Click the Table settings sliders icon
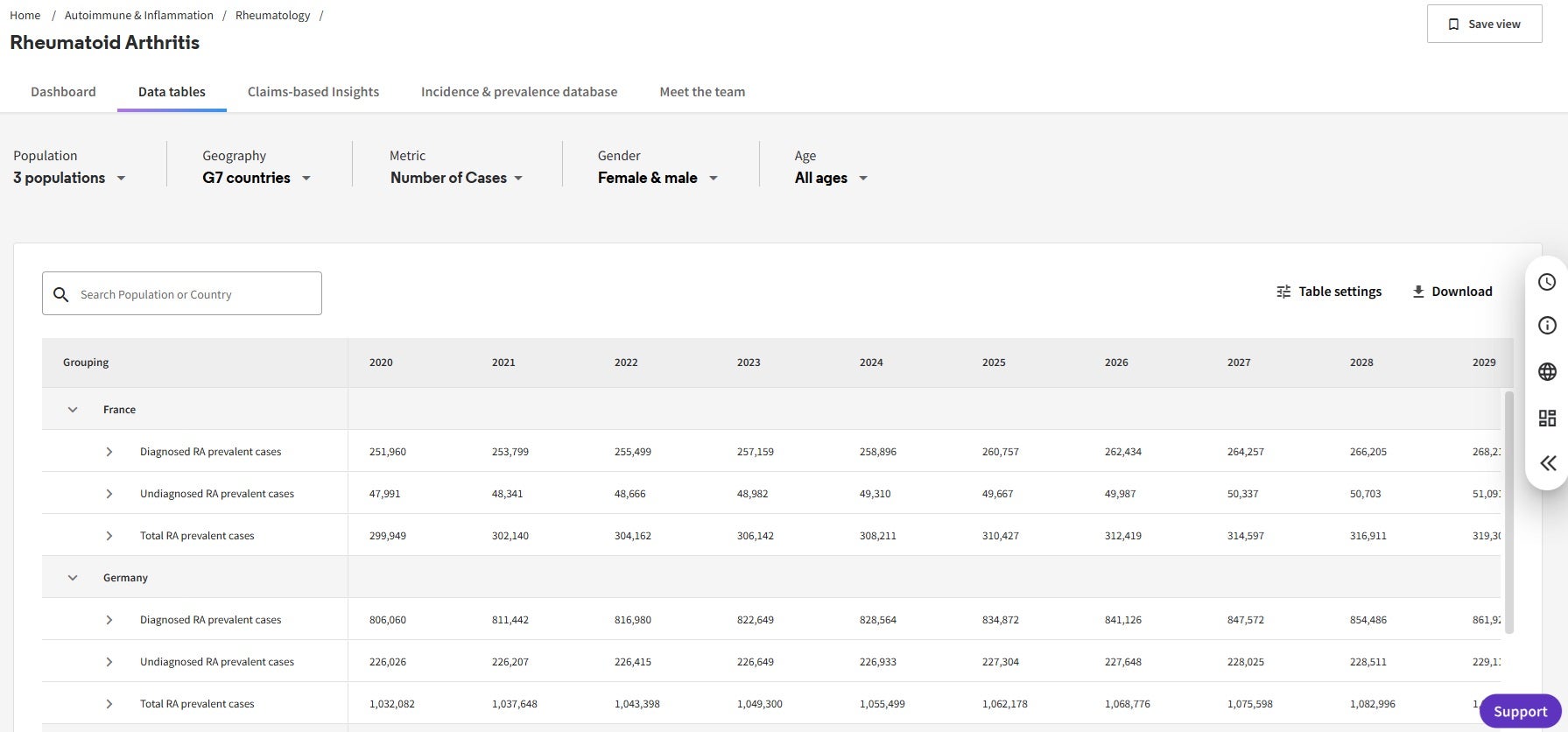This screenshot has width=1568, height=732. click(x=1283, y=292)
